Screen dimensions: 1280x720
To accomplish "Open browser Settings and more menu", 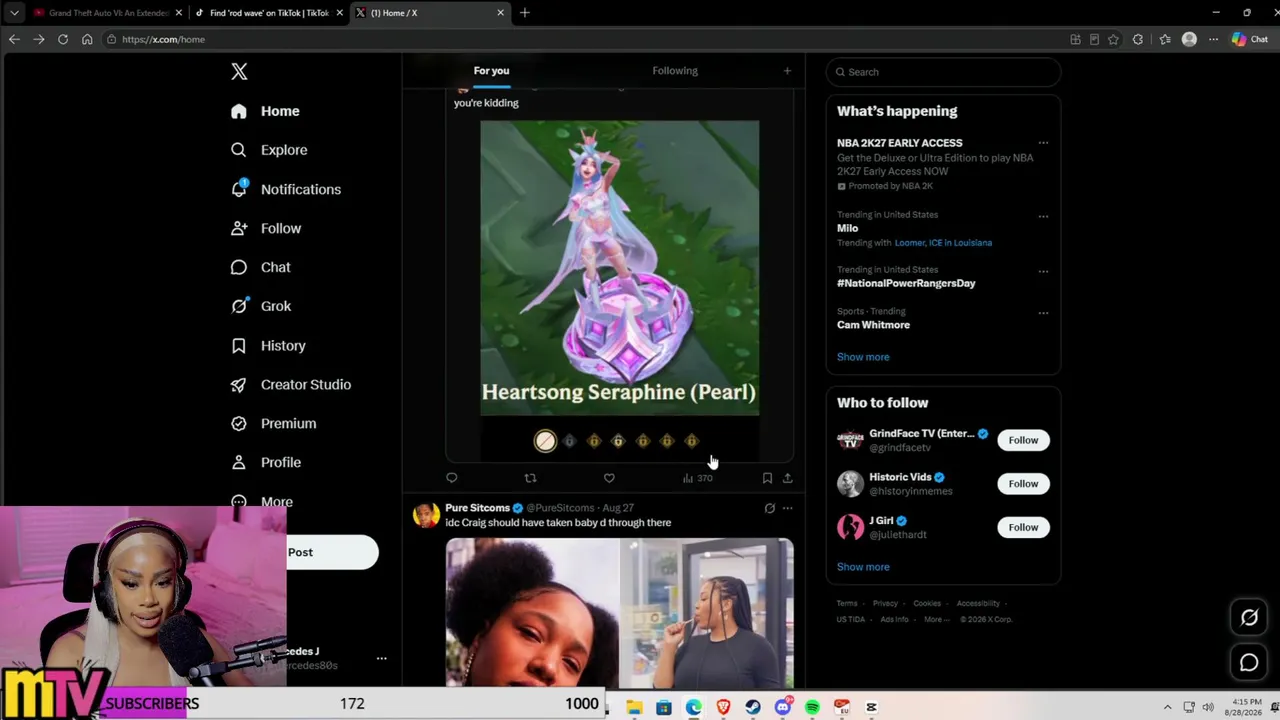I will (x=1213, y=39).
